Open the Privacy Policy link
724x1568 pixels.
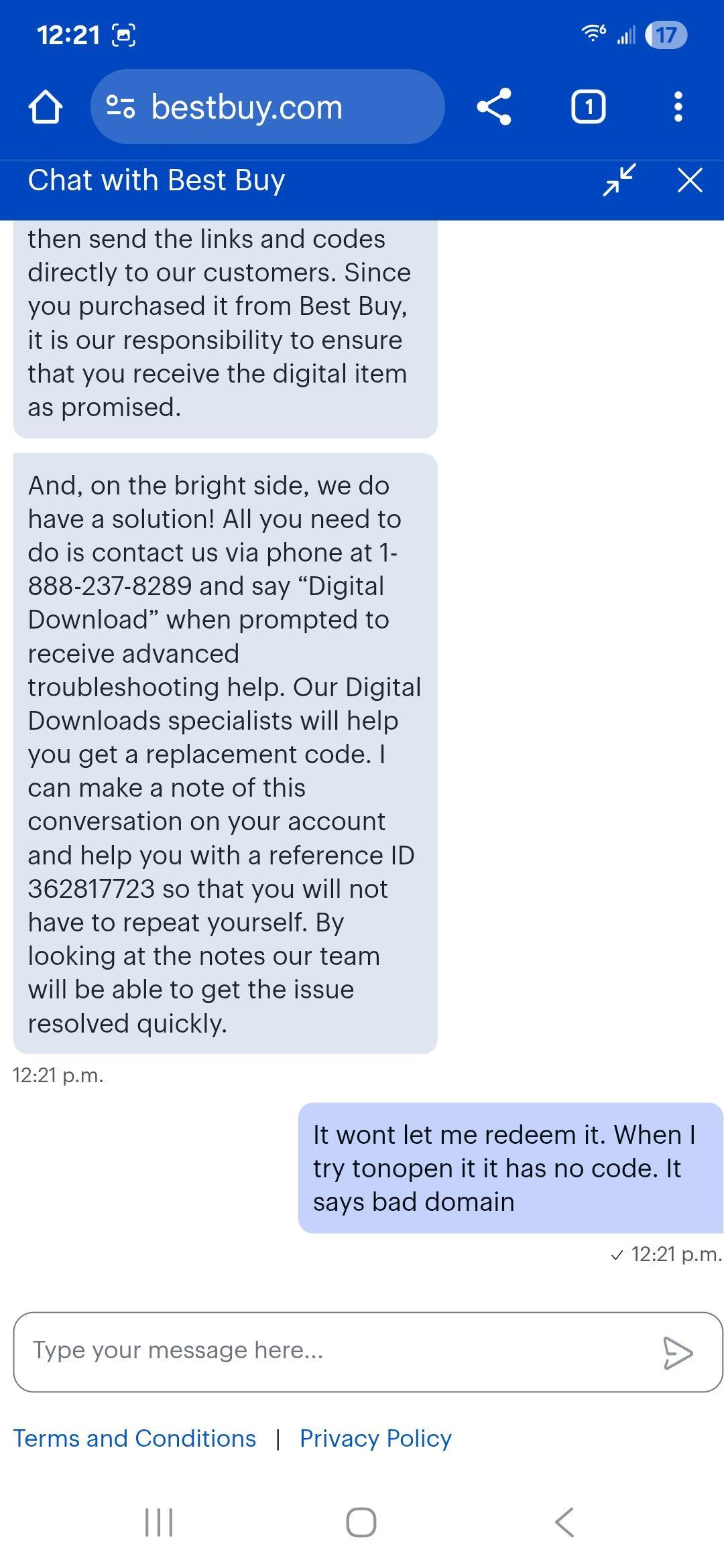[375, 1438]
